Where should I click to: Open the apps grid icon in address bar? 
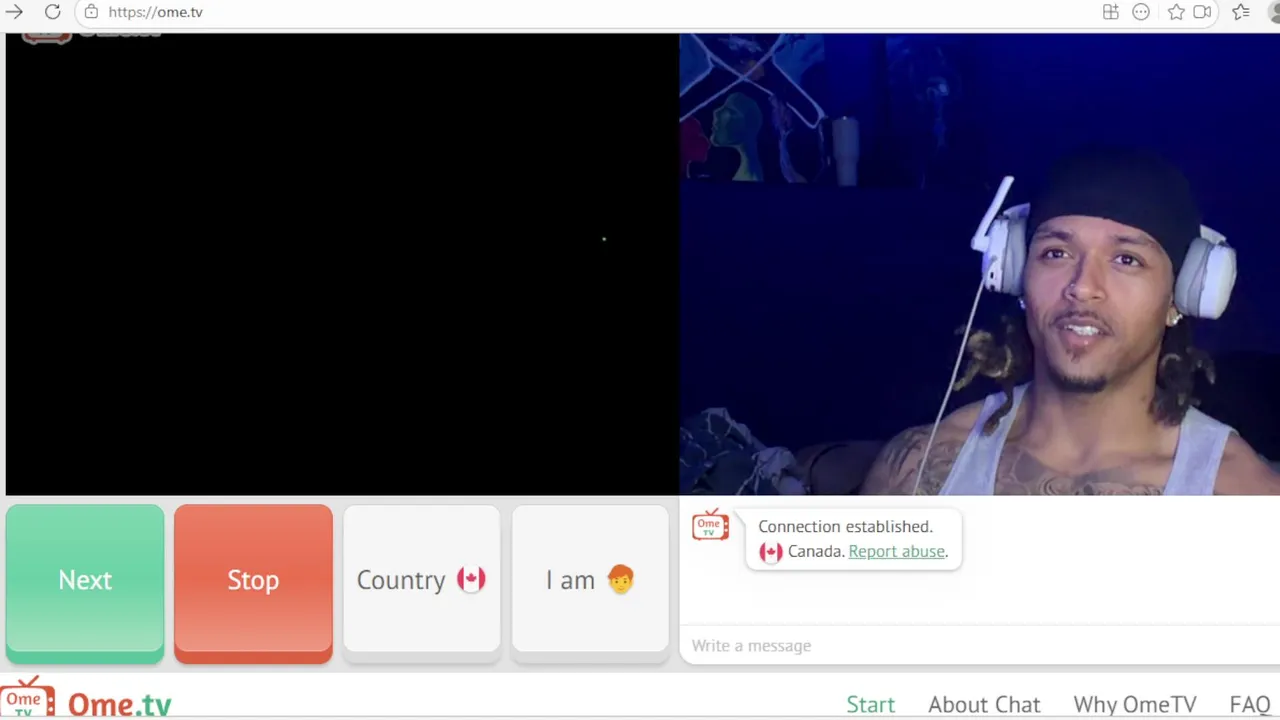tap(1110, 12)
